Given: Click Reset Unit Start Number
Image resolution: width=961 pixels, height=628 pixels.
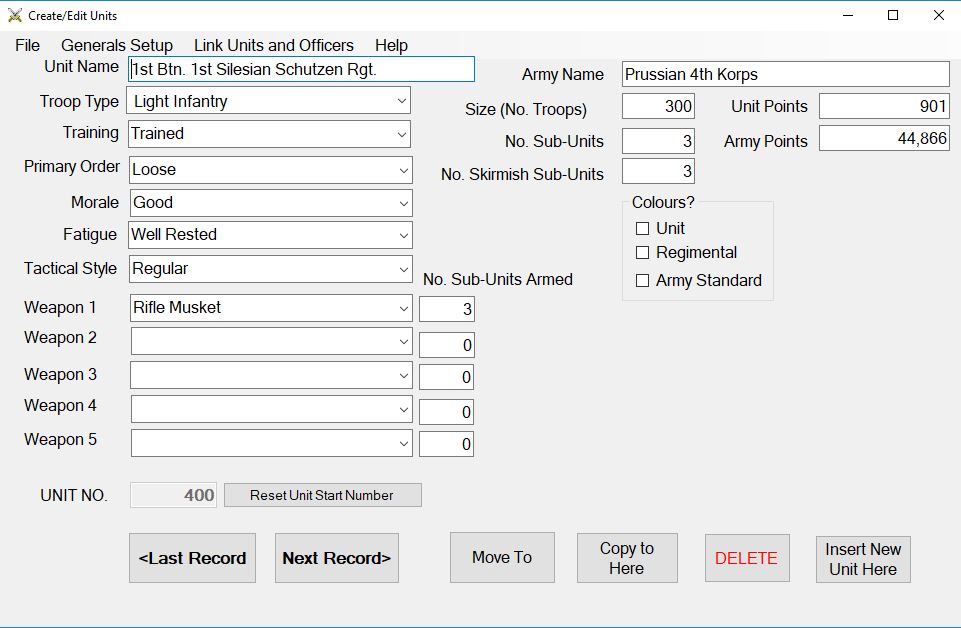Looking at the screenshot, I should point(322,494).
